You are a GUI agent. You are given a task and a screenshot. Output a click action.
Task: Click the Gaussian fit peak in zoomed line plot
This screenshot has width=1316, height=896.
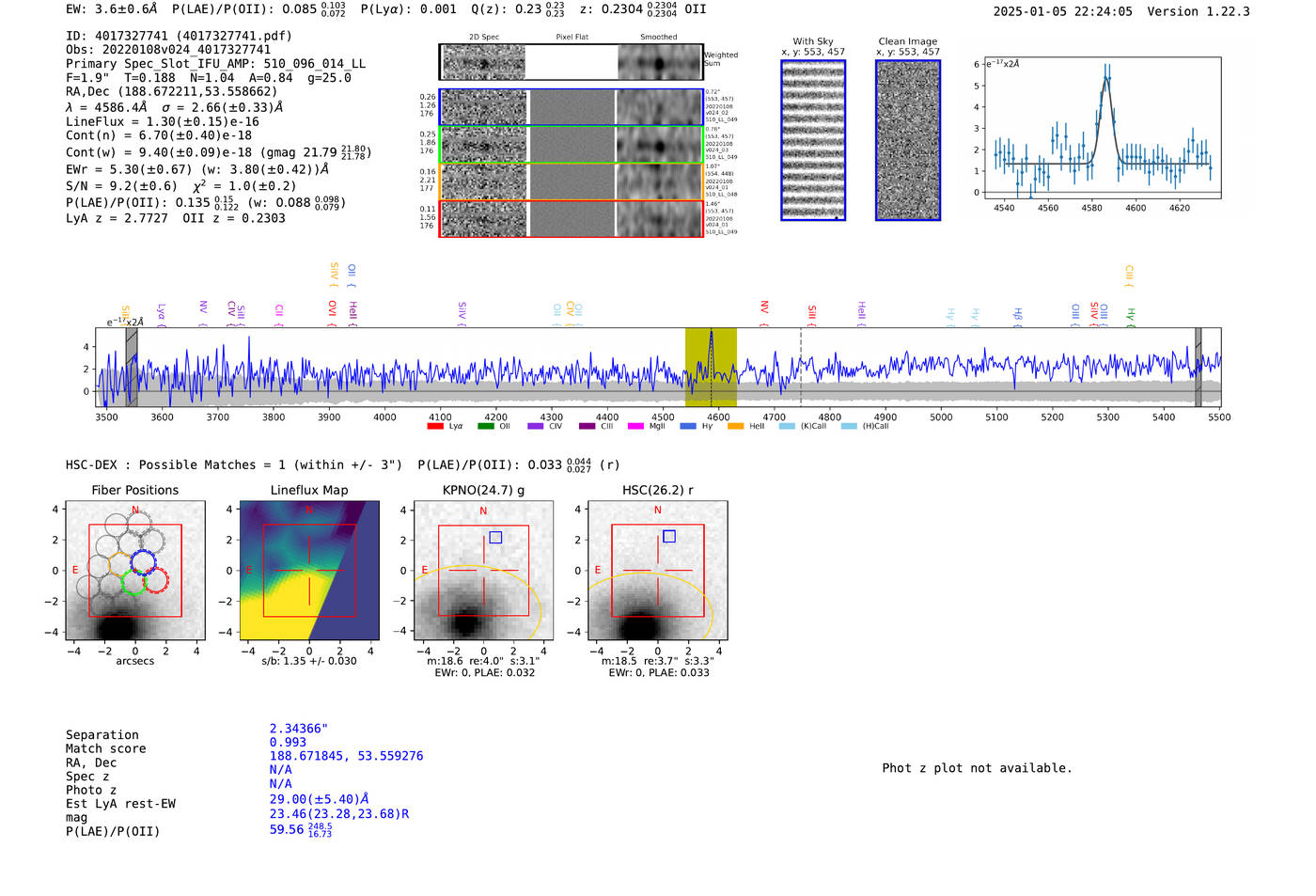tap(1106, 79)
